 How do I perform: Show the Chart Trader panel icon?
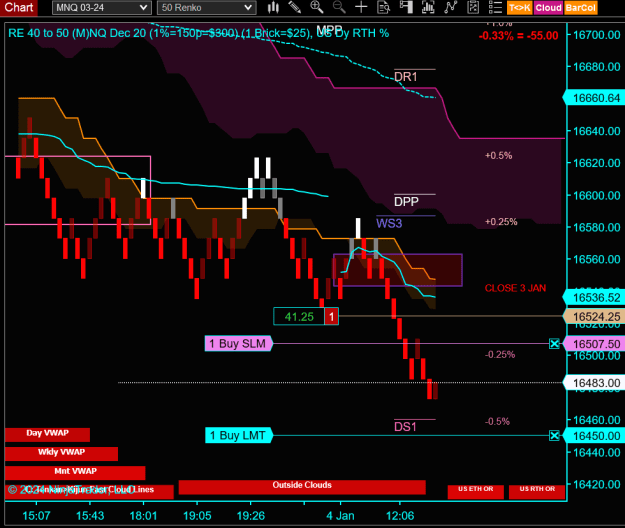406,7
